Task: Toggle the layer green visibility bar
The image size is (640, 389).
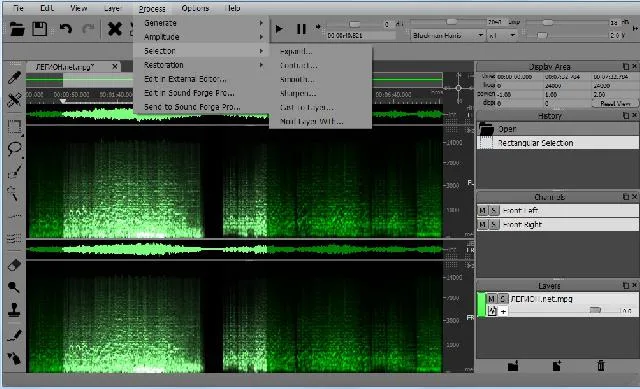Action: click(x=481, y=305)
